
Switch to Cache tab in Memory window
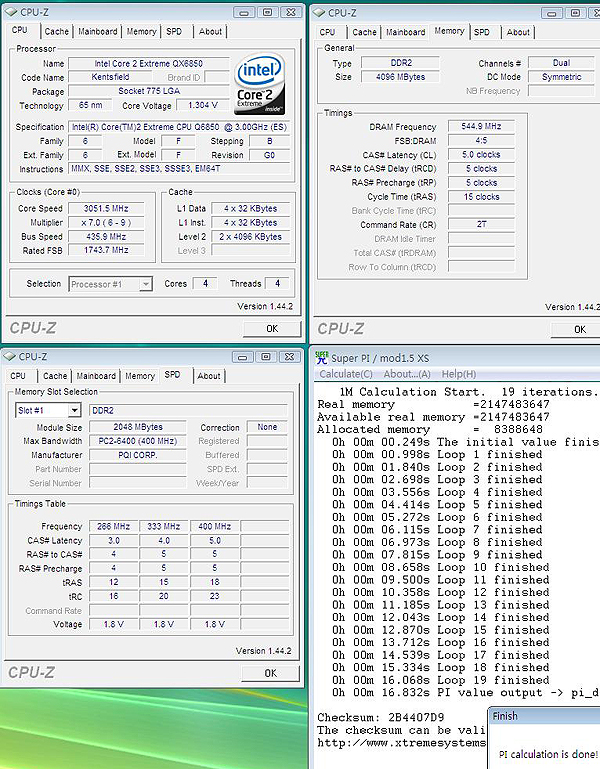tap(365, 32)
